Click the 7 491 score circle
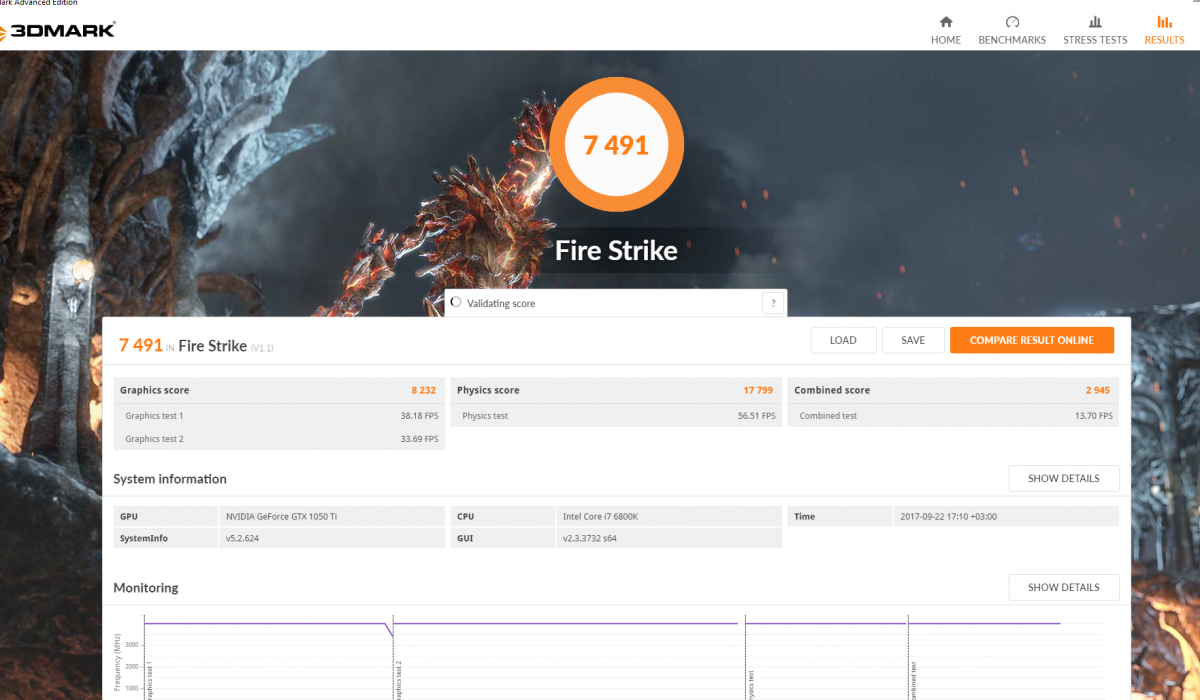The width and height of the screenshot is (1200, 700). tap(616, 145)
